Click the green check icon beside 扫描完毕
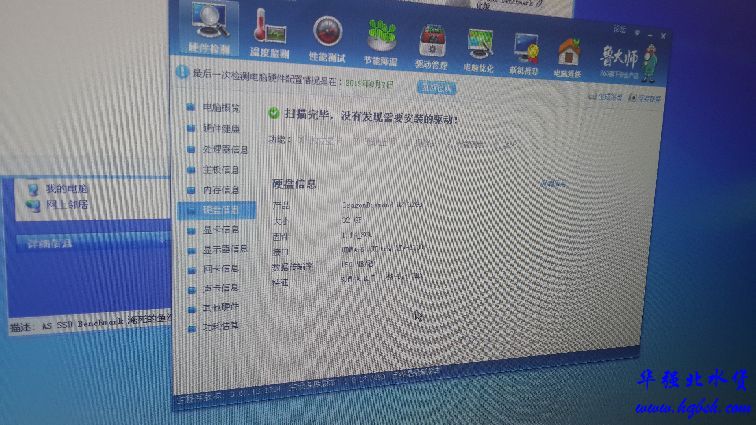Image resolution: width=756 pixels, height=425 pixels. click(273, 113)
